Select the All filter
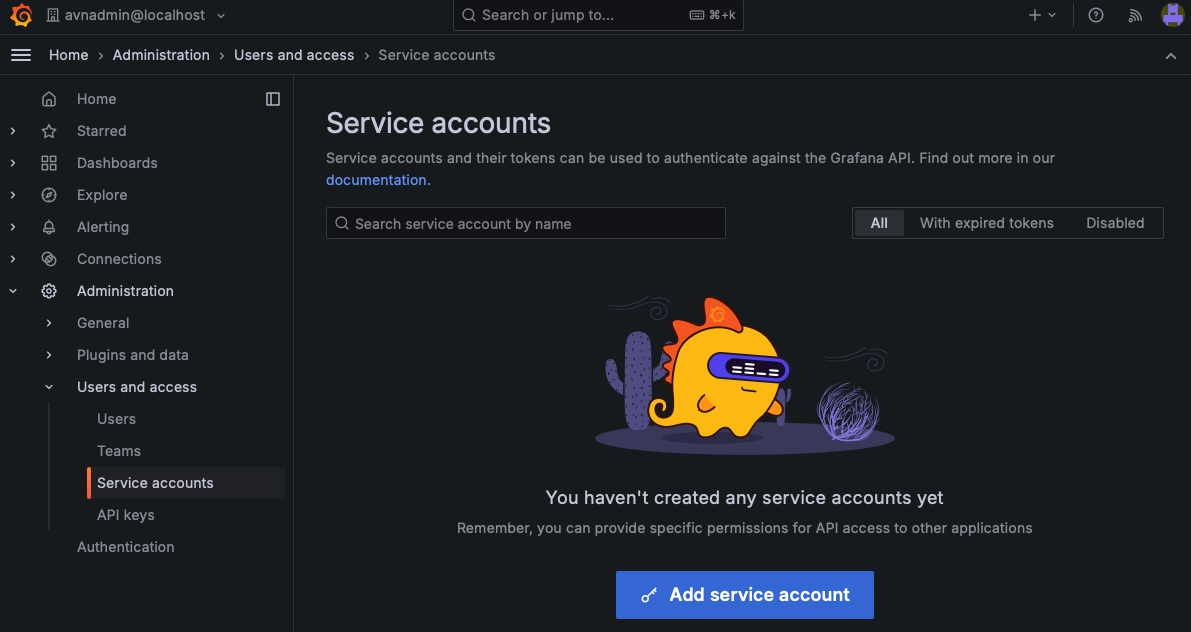The height and width of the screenshot is (632, 1191). 879,223
